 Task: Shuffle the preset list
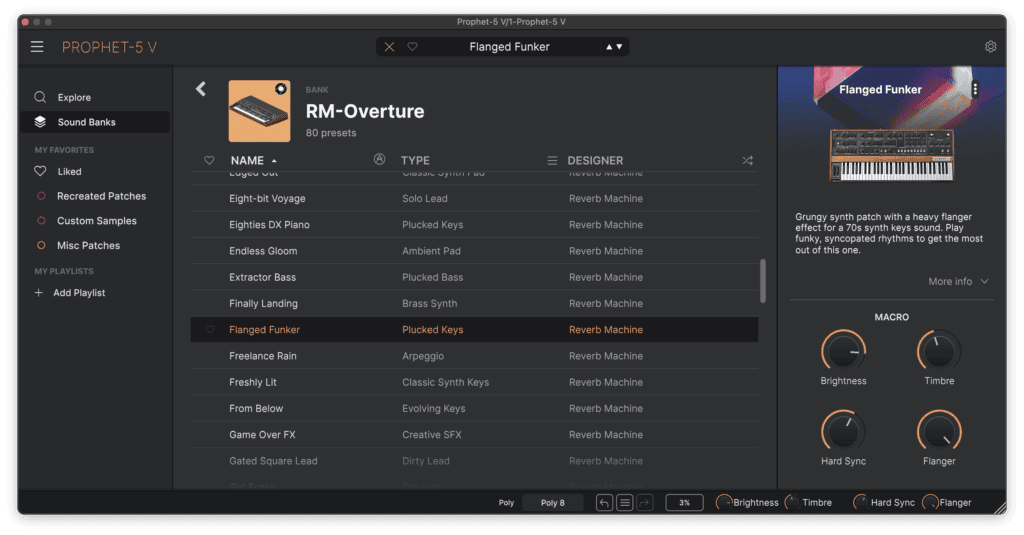pos(748,161)
